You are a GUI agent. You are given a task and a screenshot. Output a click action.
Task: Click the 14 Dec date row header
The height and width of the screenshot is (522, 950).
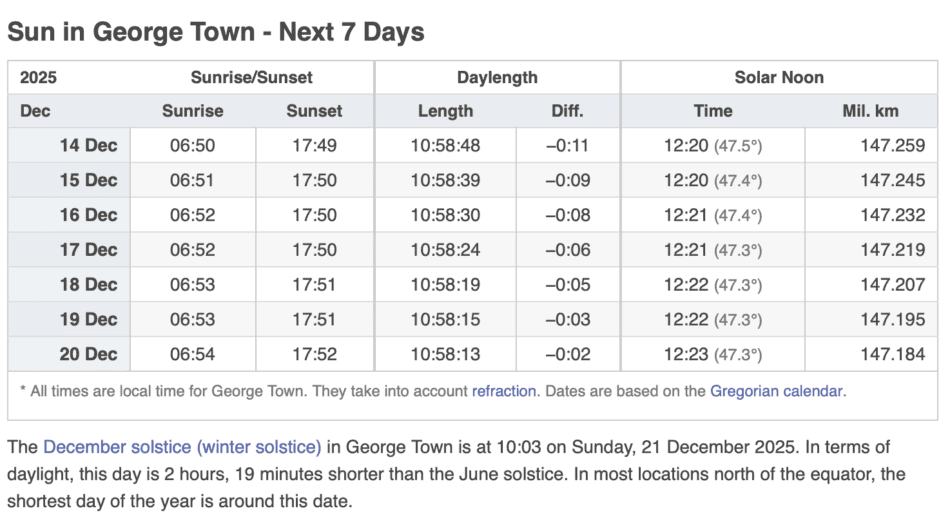pyautogui.click(x=88, y=146)
